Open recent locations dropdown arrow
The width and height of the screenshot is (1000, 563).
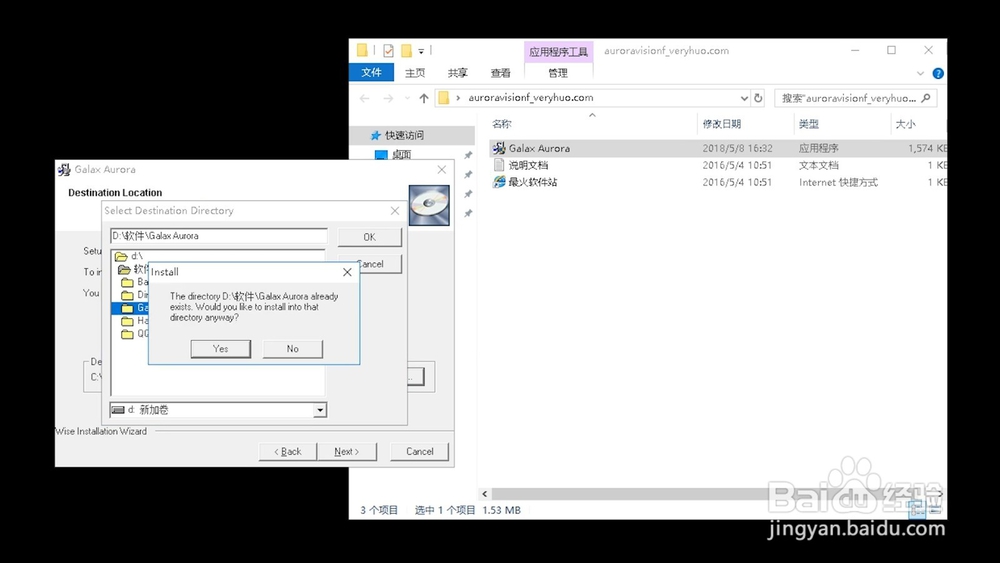point(407,98)
